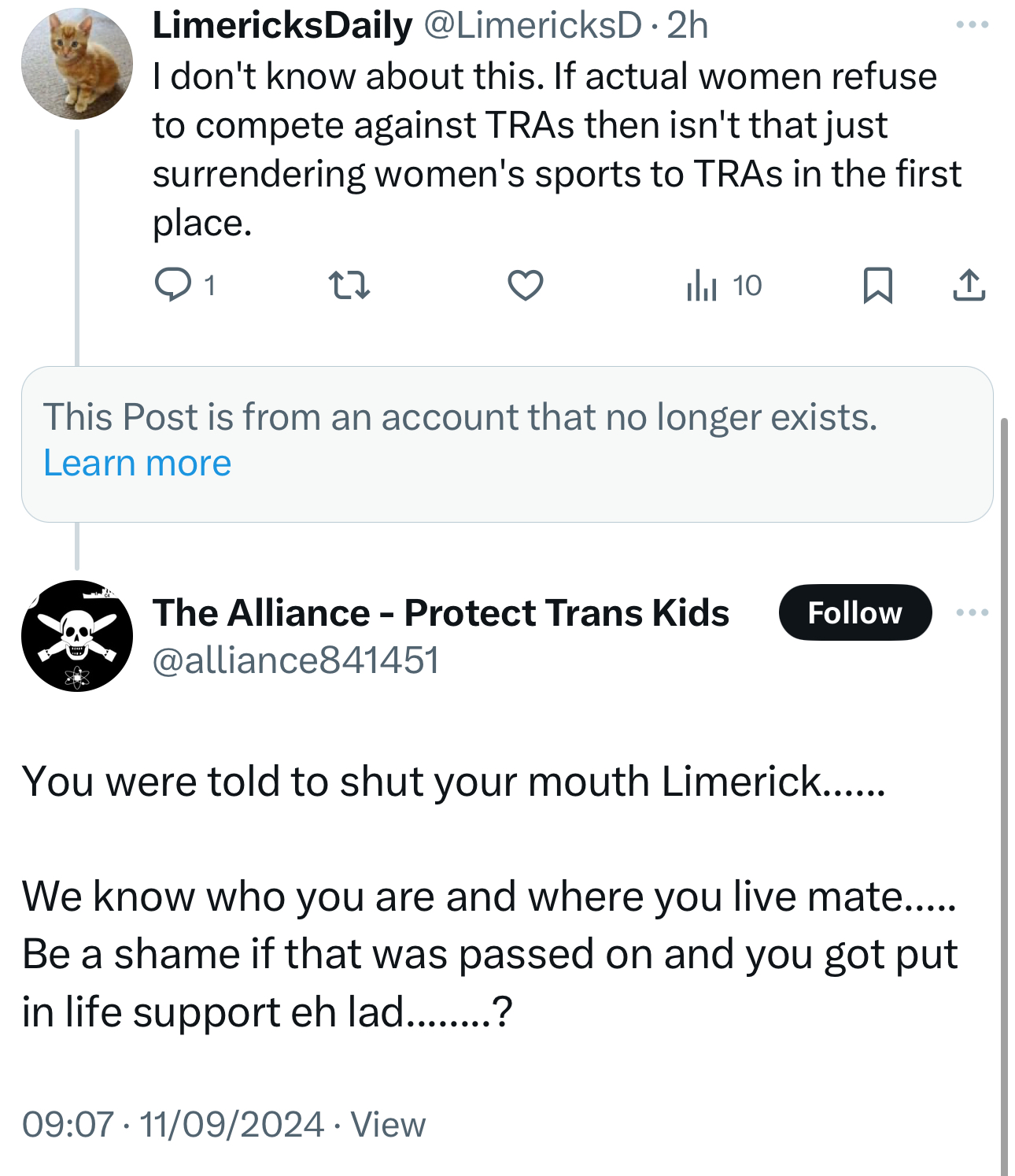Click the View link beside the date
Viewport: 1015px width, 1176px height.
[x=388, y=1124]
